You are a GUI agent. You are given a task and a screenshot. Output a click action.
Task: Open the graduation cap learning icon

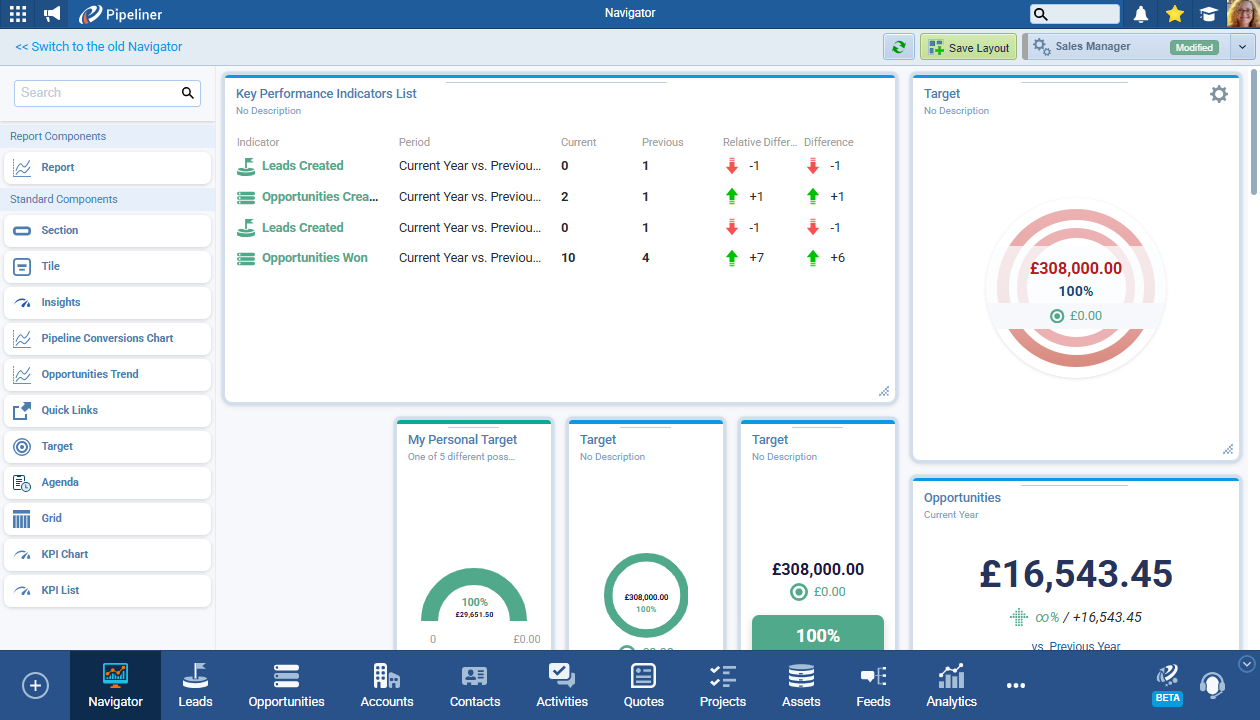pos(1209,14)
